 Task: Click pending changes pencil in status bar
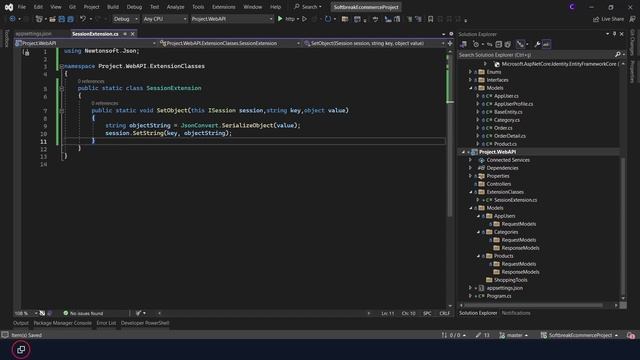point(482,335)
